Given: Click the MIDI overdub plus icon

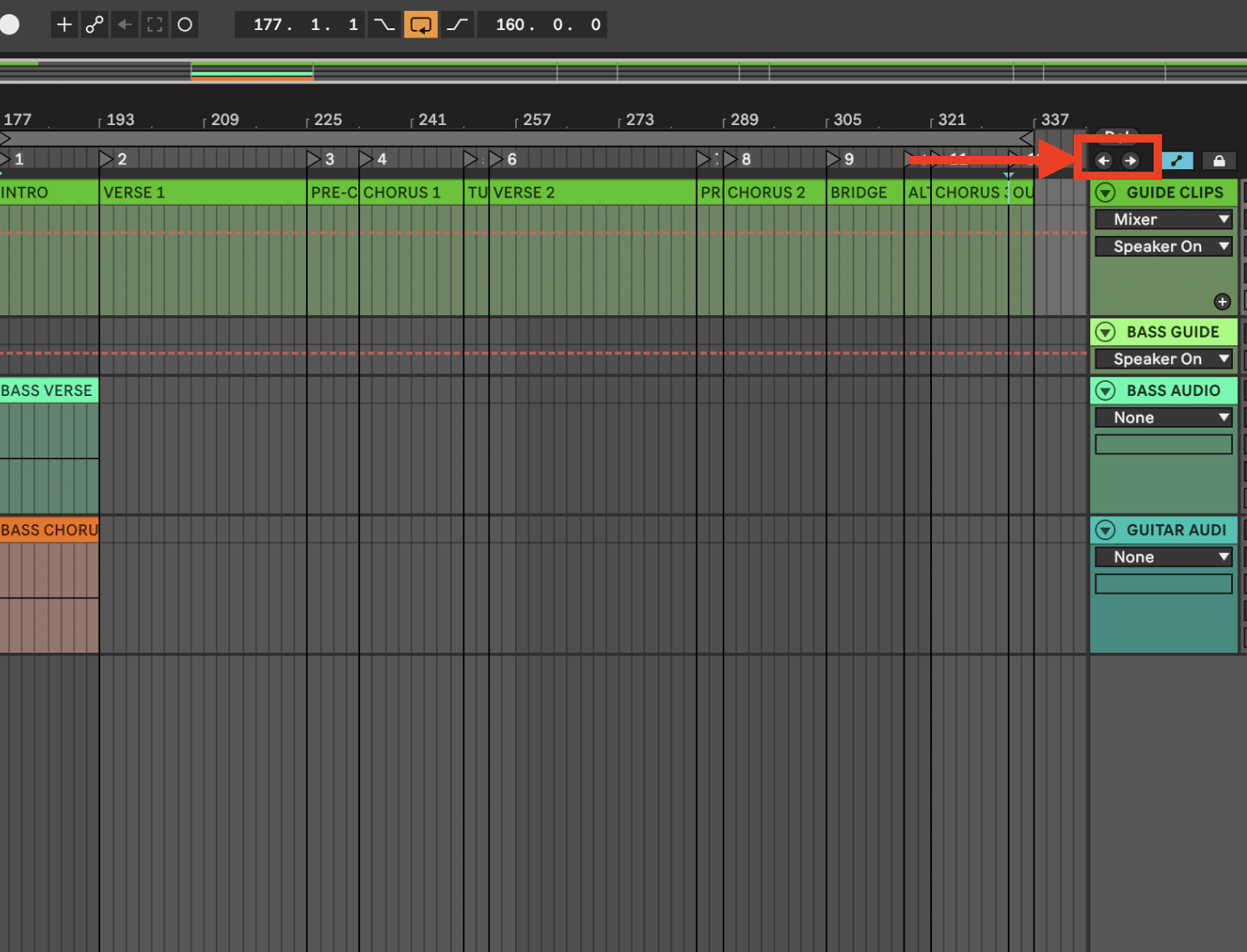Looking at the screenshot, I should [x=64, y=25].
